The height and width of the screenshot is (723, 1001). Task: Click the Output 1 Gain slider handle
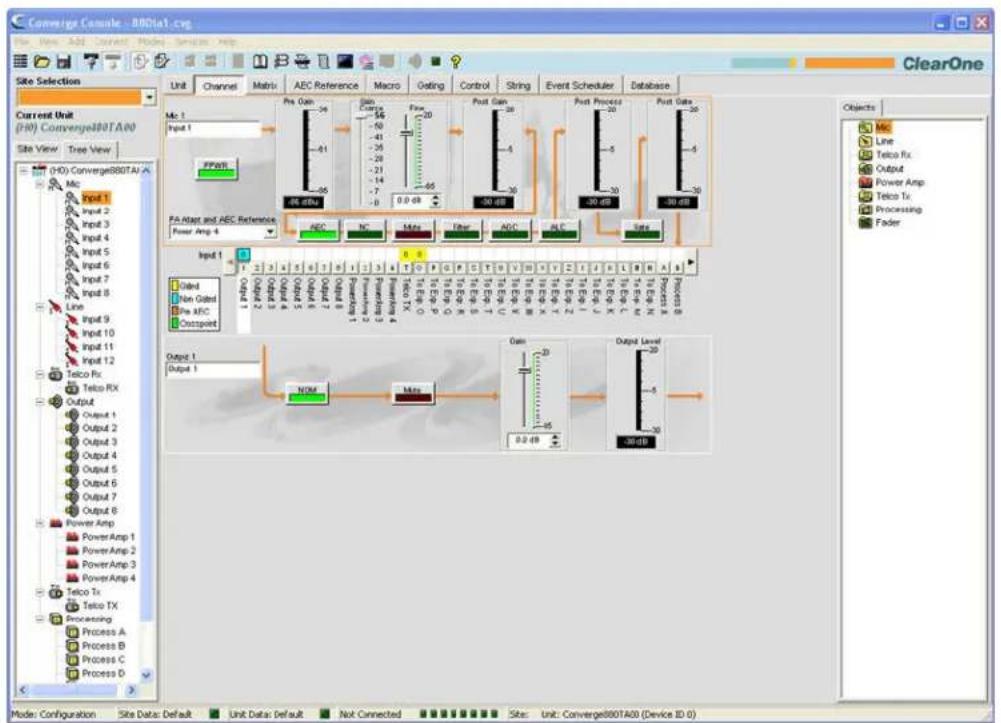(x=525, y=371)
